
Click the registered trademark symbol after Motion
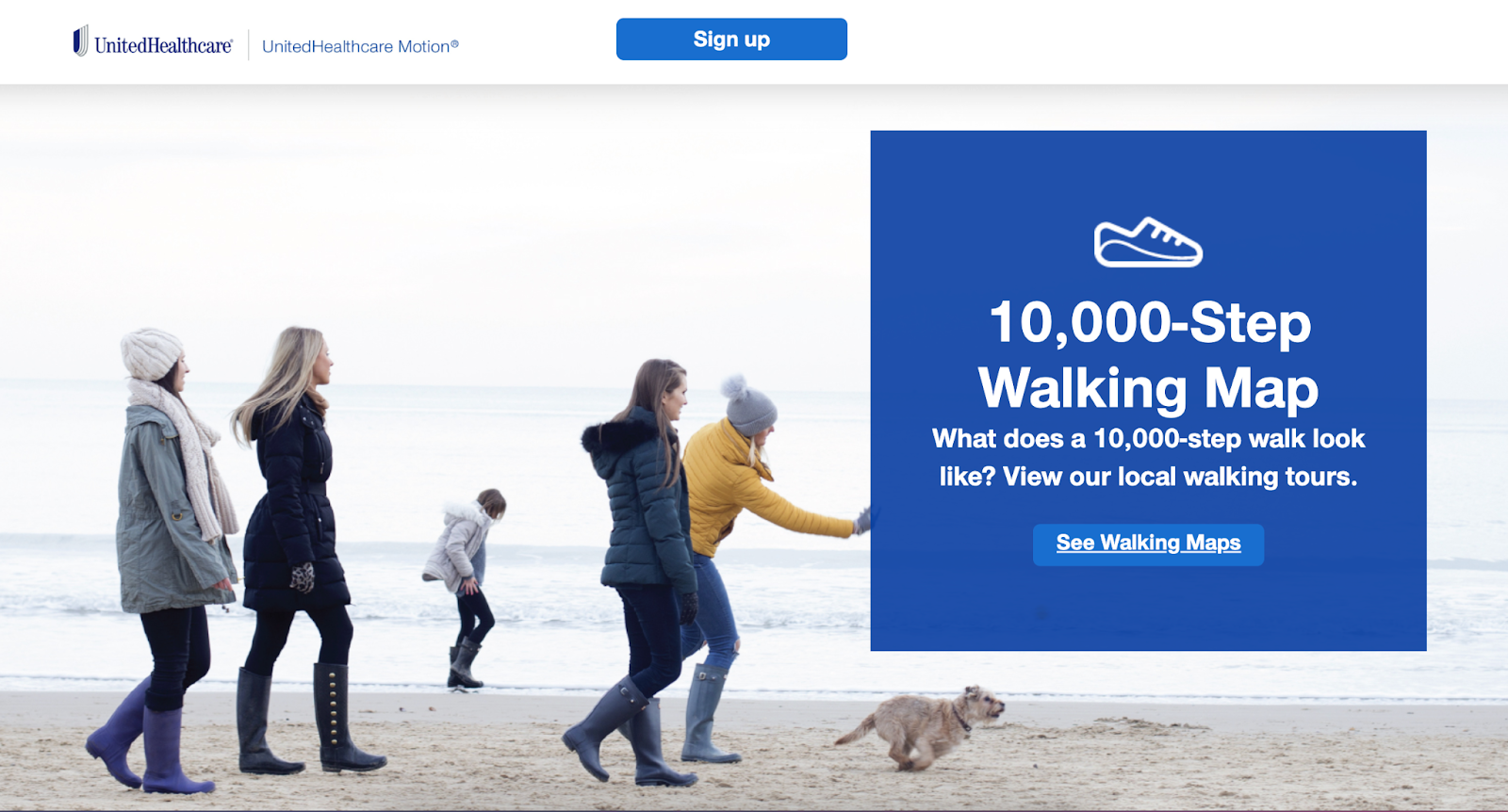pos(454,42)
